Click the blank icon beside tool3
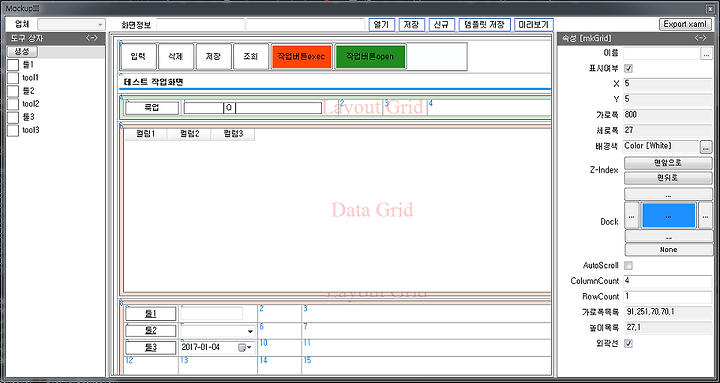720x383 pixels. pos(13,130)
